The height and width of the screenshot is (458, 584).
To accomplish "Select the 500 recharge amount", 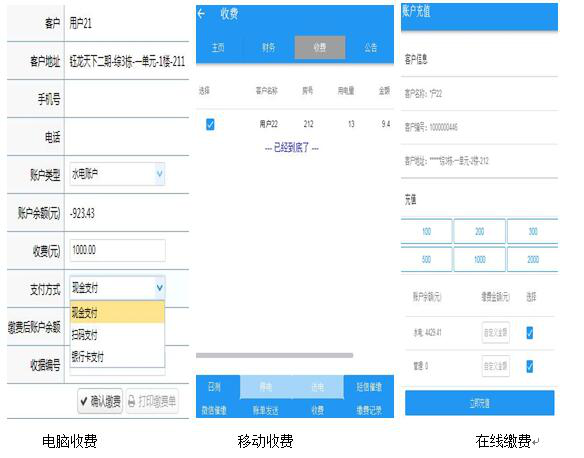I will tap(426, 260).
